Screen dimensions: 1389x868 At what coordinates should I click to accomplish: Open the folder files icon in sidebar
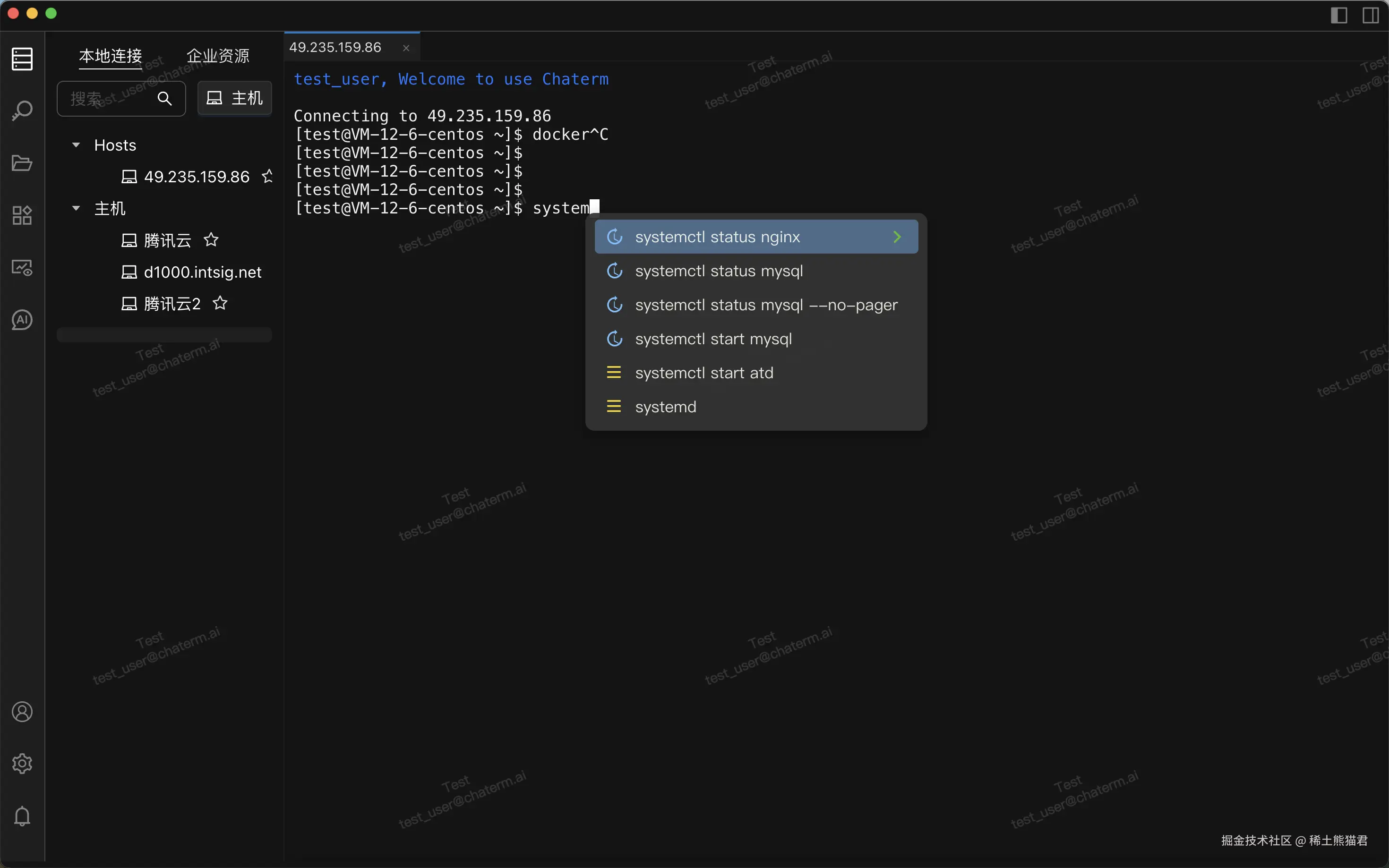(22, 163)
